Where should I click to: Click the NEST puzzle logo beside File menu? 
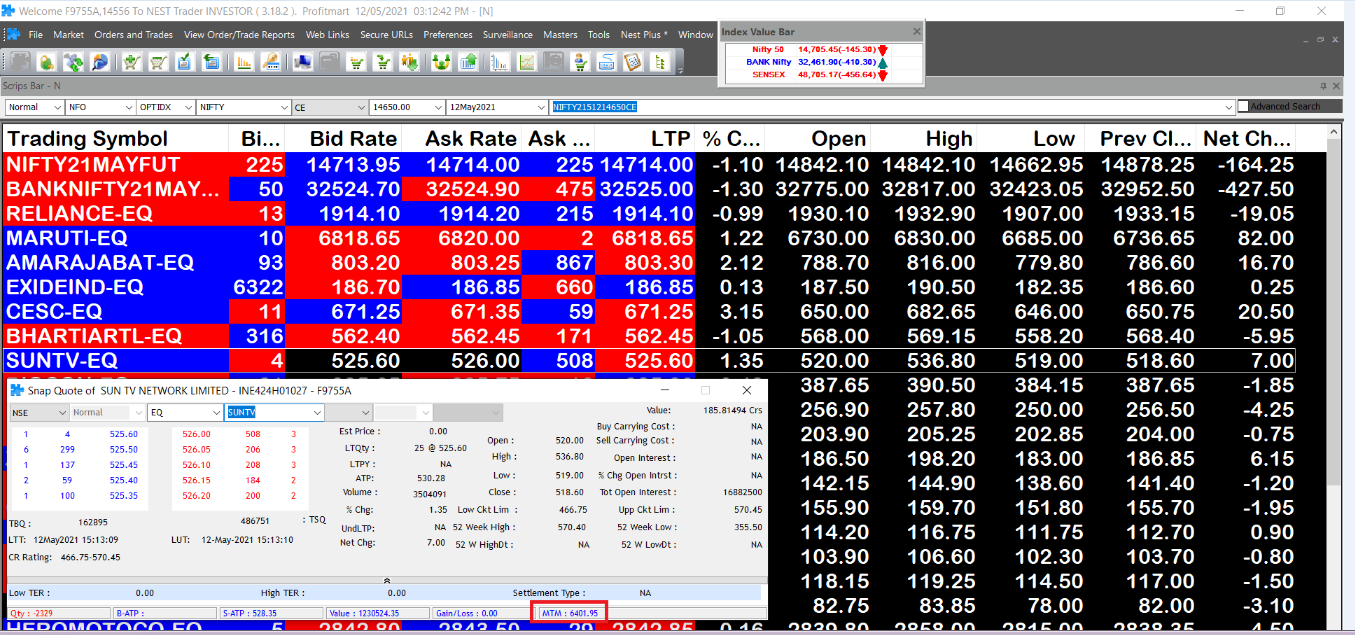tap(13, 34)
